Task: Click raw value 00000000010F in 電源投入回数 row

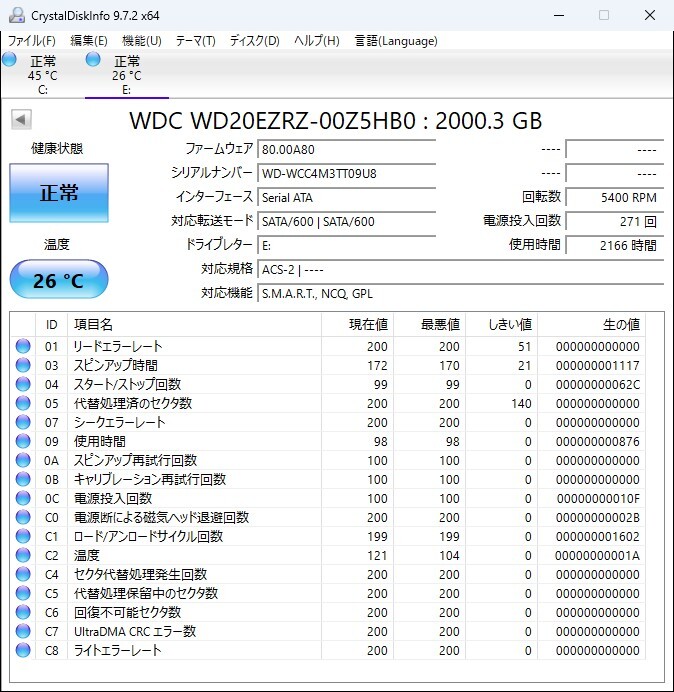Action: click(x=598, y=498)
